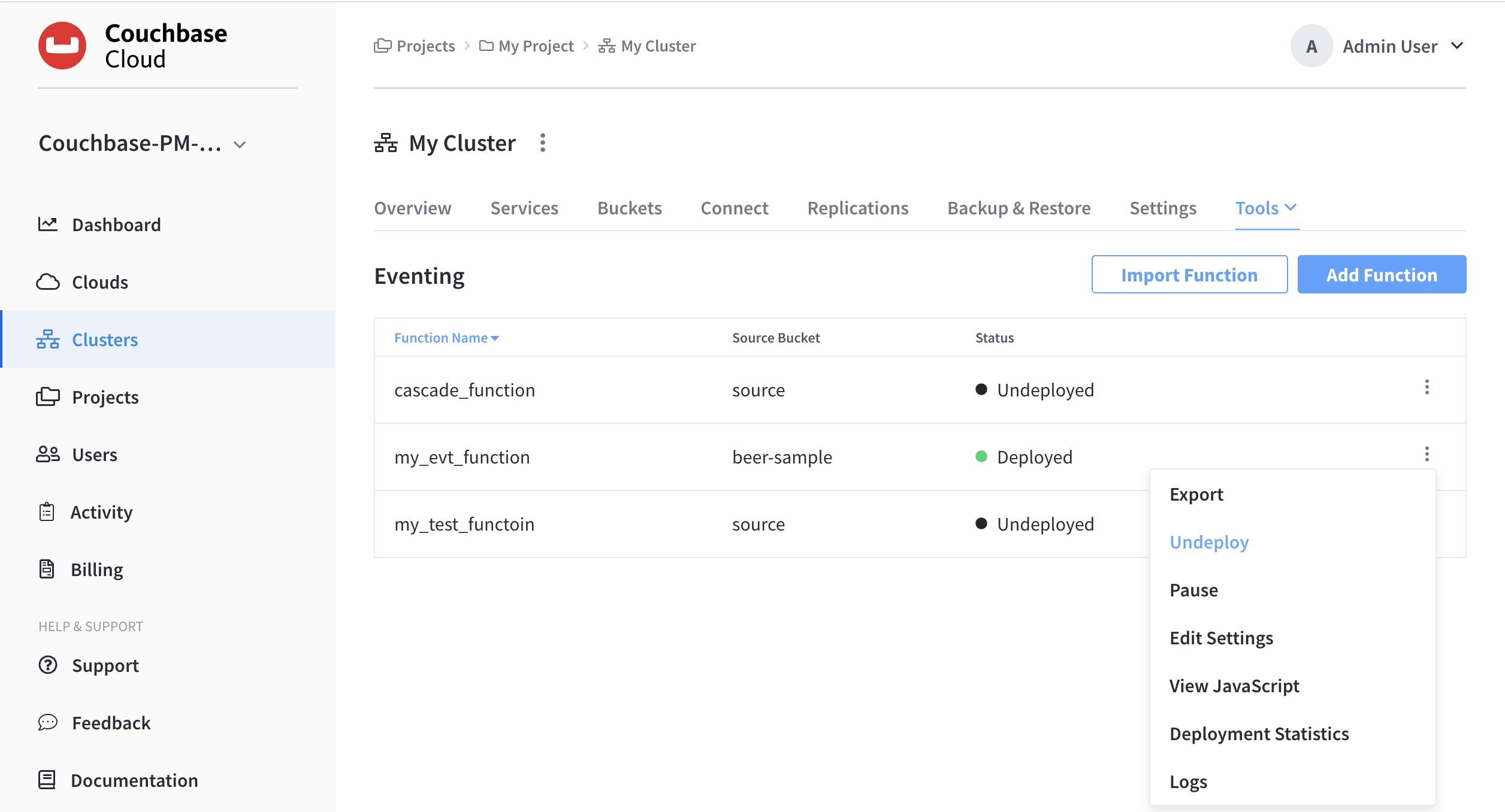This screenshot has width=1505, height=812.
Task: Click the Couchbase Cloud logo icon
Action: 62,46
